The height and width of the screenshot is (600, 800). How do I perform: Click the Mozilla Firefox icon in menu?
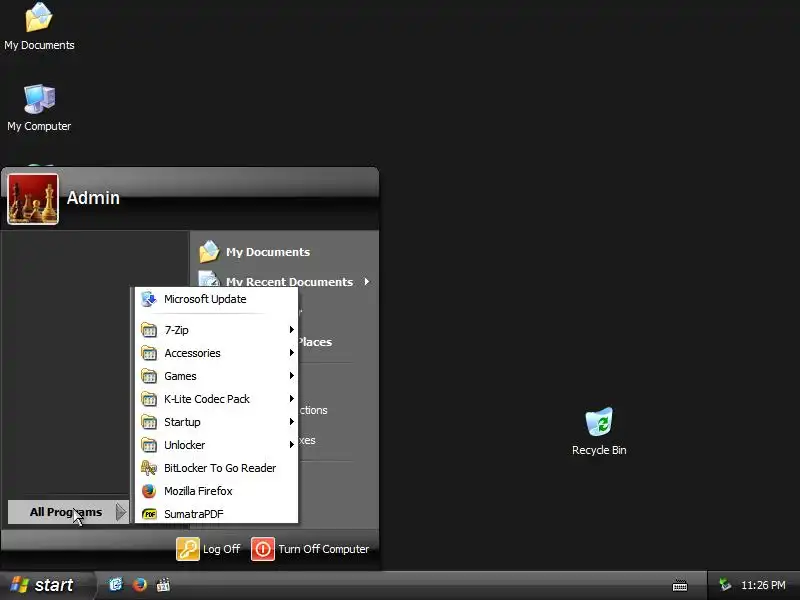pos(148,491)
